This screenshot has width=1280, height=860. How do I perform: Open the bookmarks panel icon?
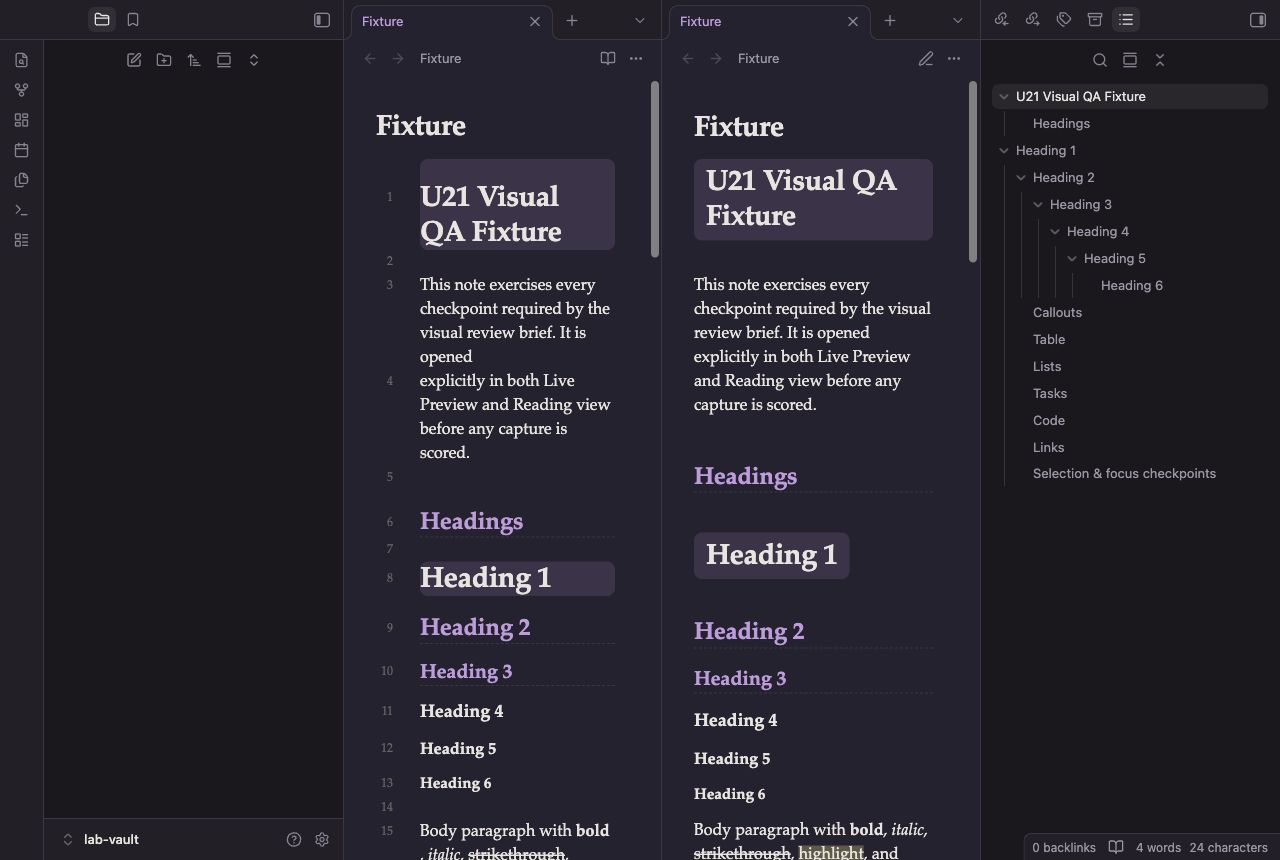tap(133, 20)
